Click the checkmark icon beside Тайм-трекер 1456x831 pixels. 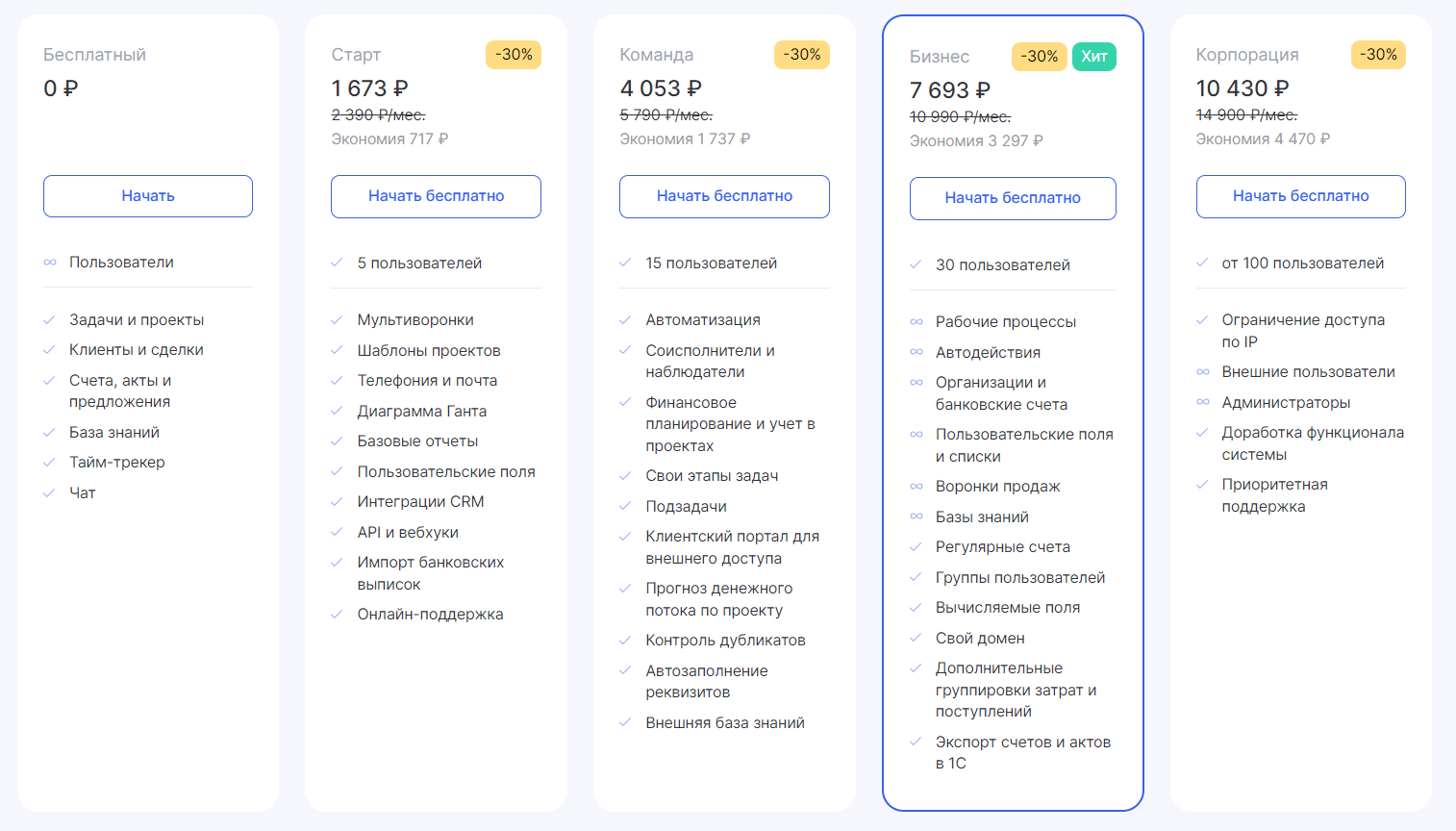click(49, 463)
